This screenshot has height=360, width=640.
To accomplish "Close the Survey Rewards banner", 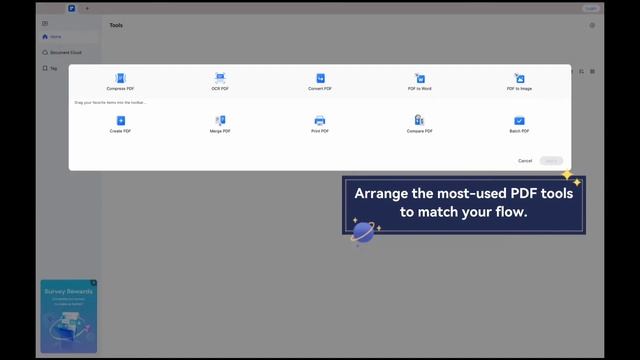I will pos(94,282).
